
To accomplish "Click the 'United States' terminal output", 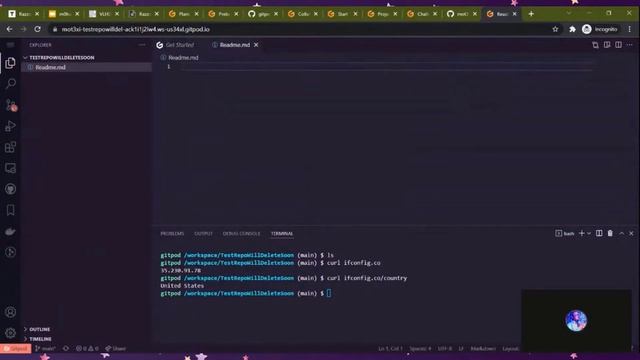I will click(182, 286).
